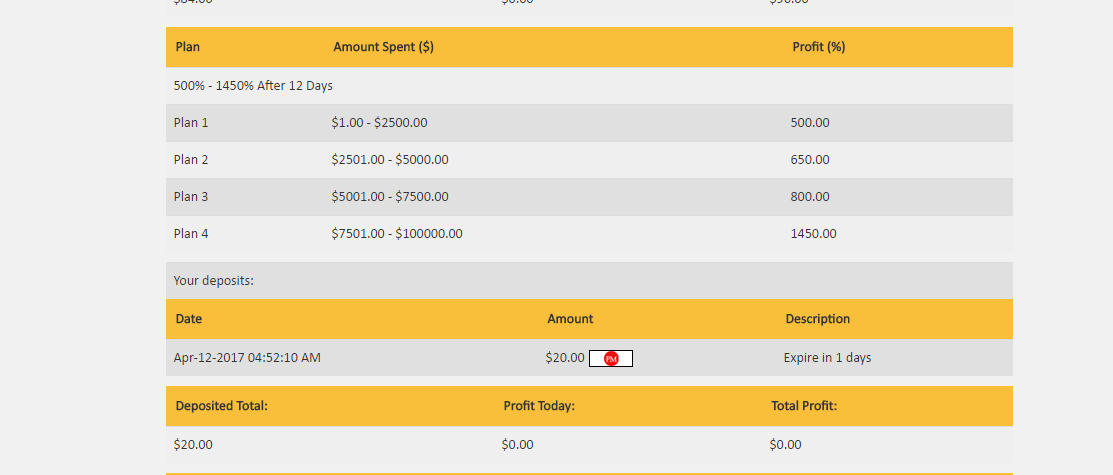Click the $1.00 - $2500.00 amount range
1113x475 pixels.
(x=379, y=123)
